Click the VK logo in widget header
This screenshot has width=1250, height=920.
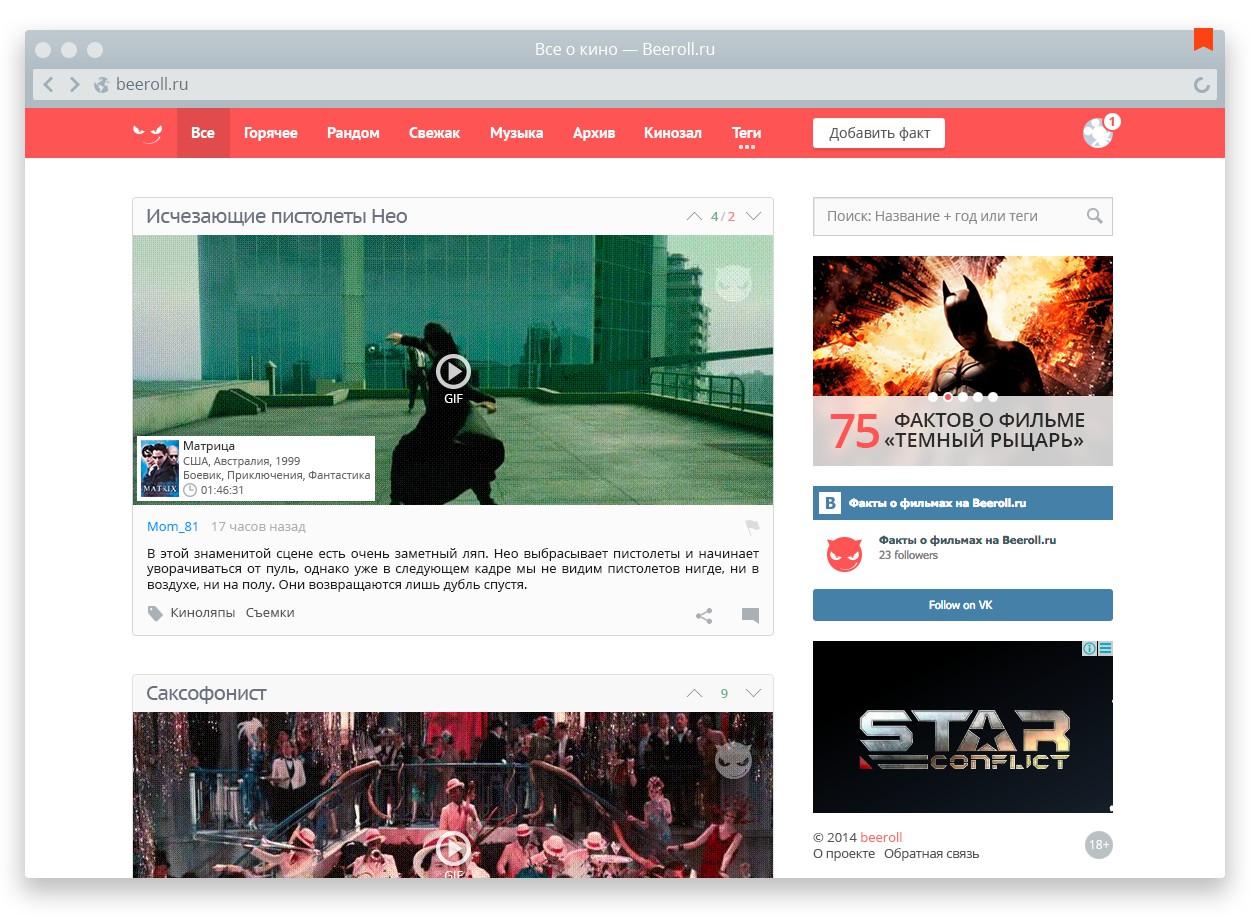coord(829,503)
